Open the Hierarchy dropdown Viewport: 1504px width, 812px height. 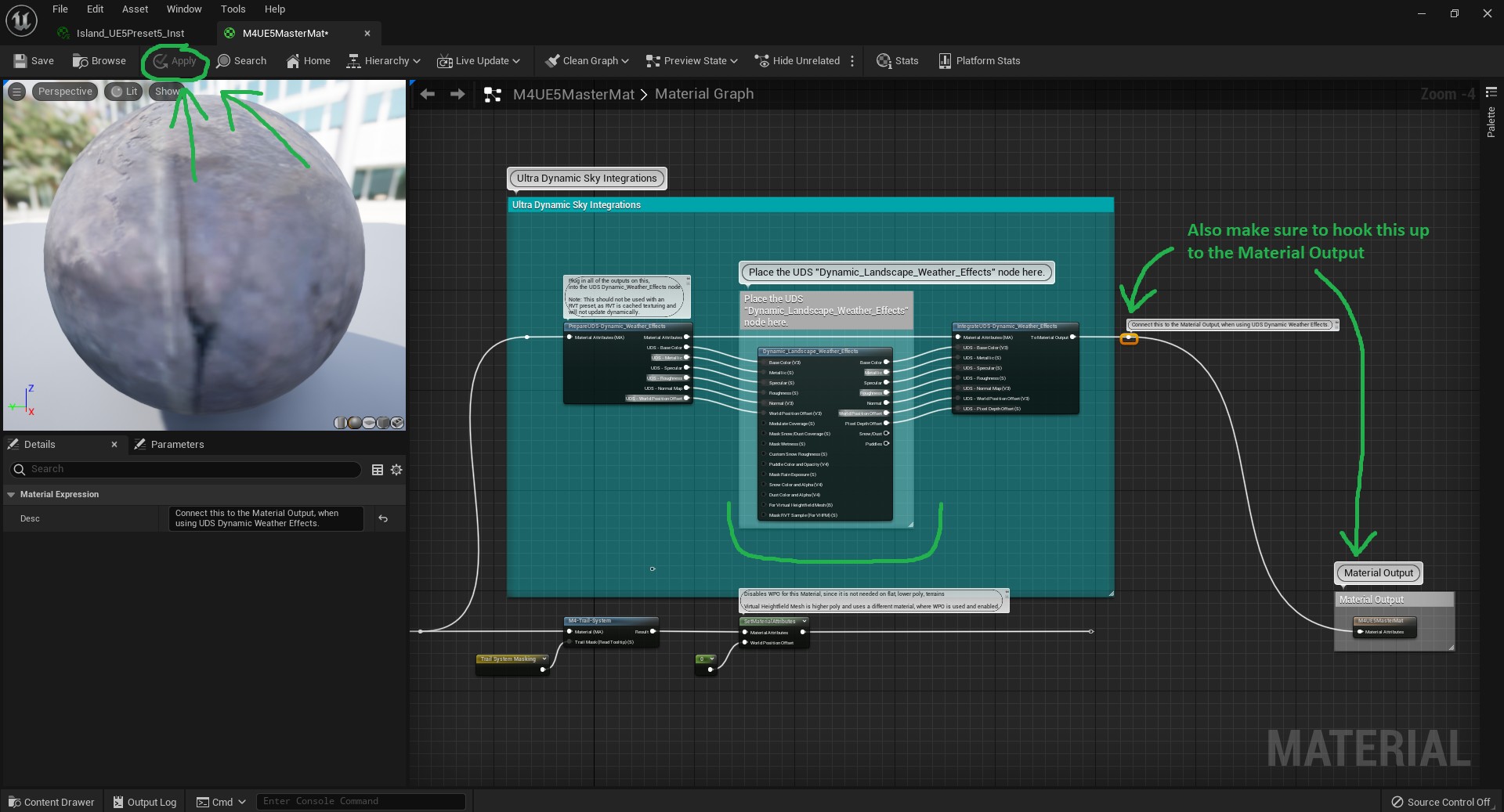(x=383, y=61)
